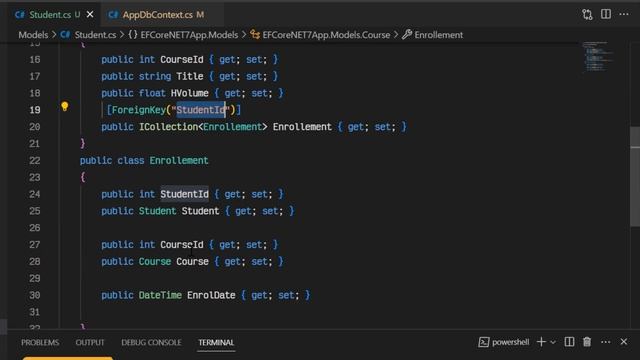The image size is (640, 360).
Task: Click the EnrolDate property name
Action: pos(211,296)
